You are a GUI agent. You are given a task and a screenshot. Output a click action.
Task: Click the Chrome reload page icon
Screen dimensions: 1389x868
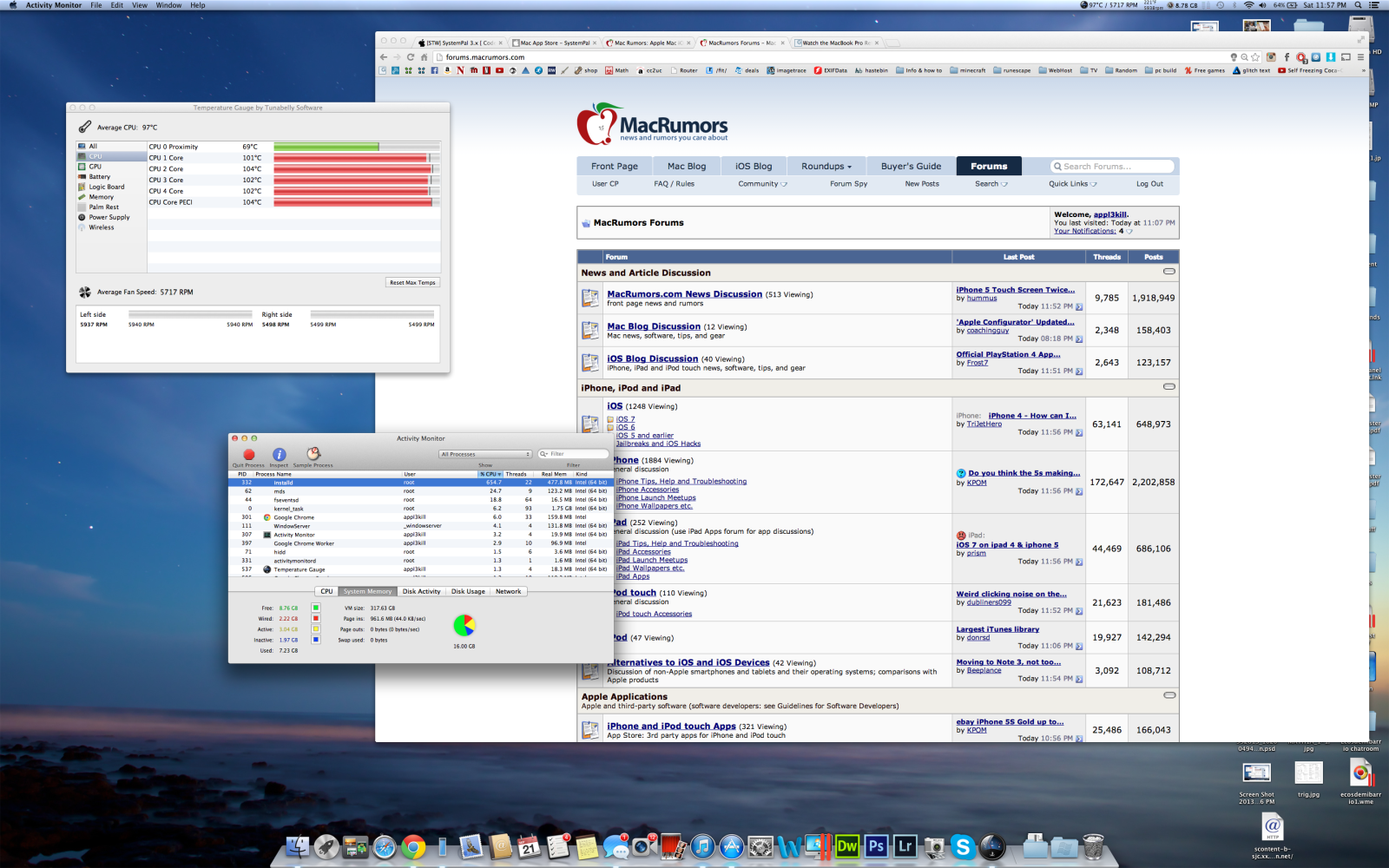pos(411,57)
